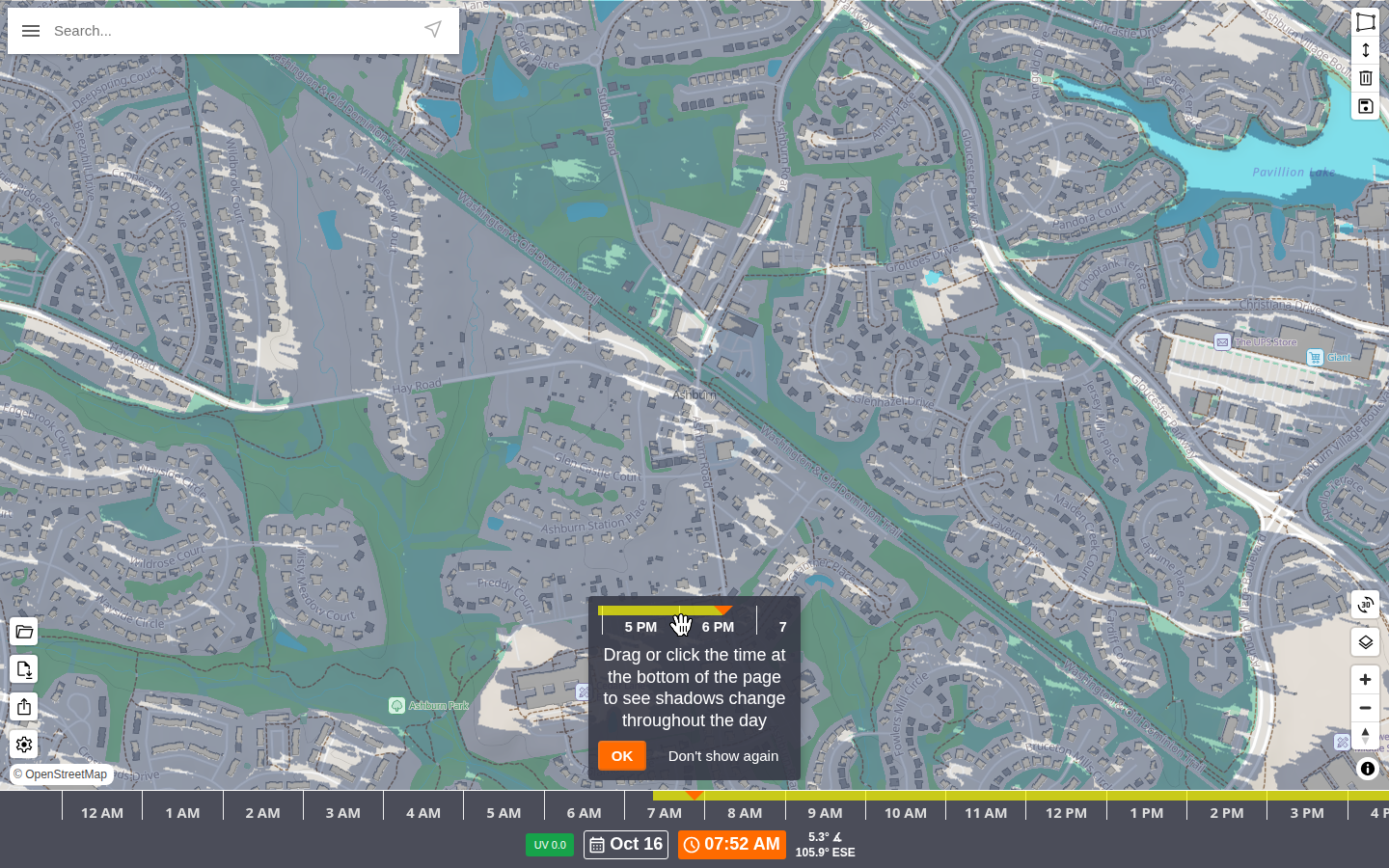The height and width of the screenshot is (868, 1389).
Task: Click the 105.9° ESE azimuth text
Action: coord(826,853)
